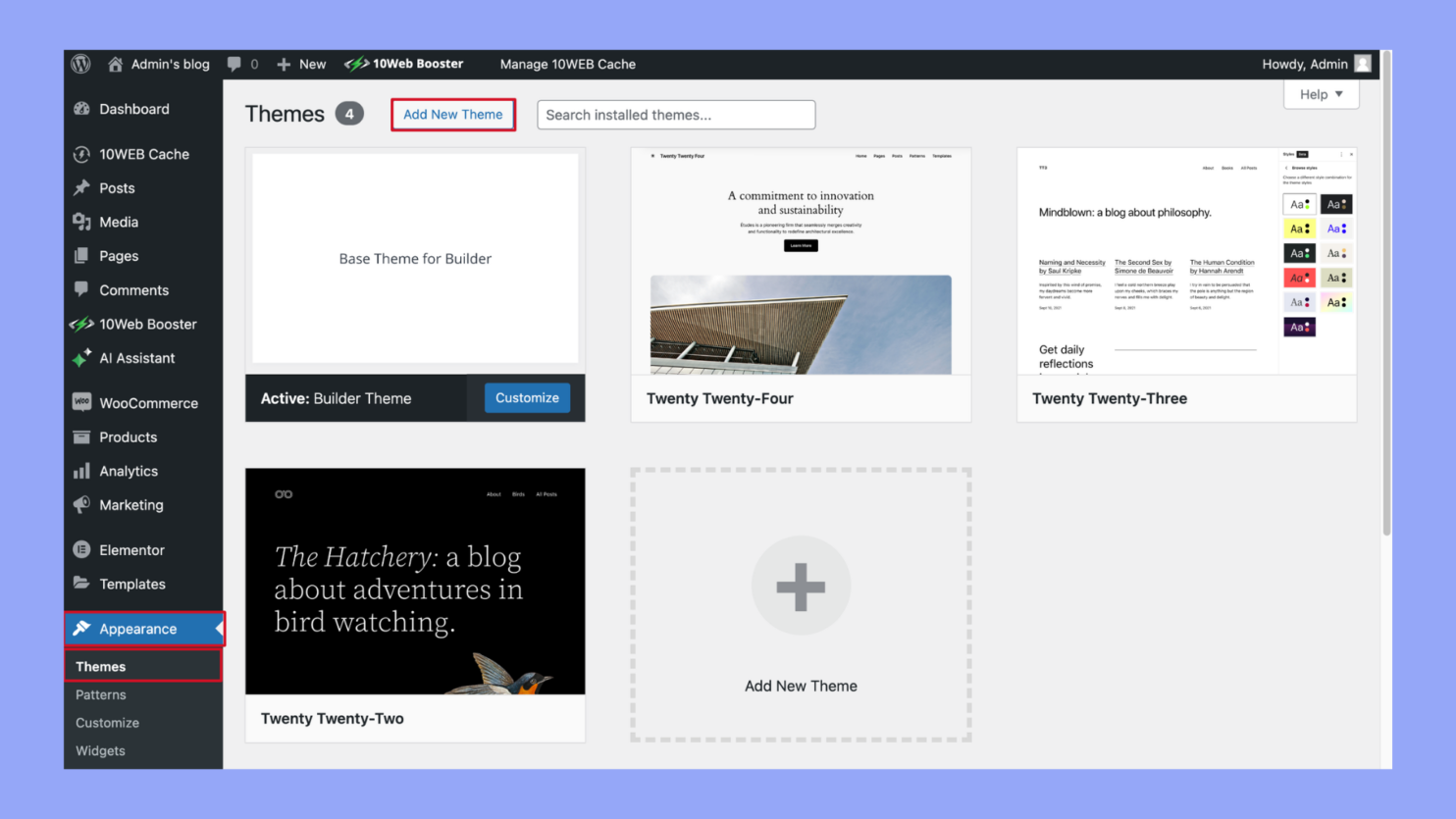1456x819 pixels.
Task: Click the Marketing megaphone icon
Action: click(82, 505)
